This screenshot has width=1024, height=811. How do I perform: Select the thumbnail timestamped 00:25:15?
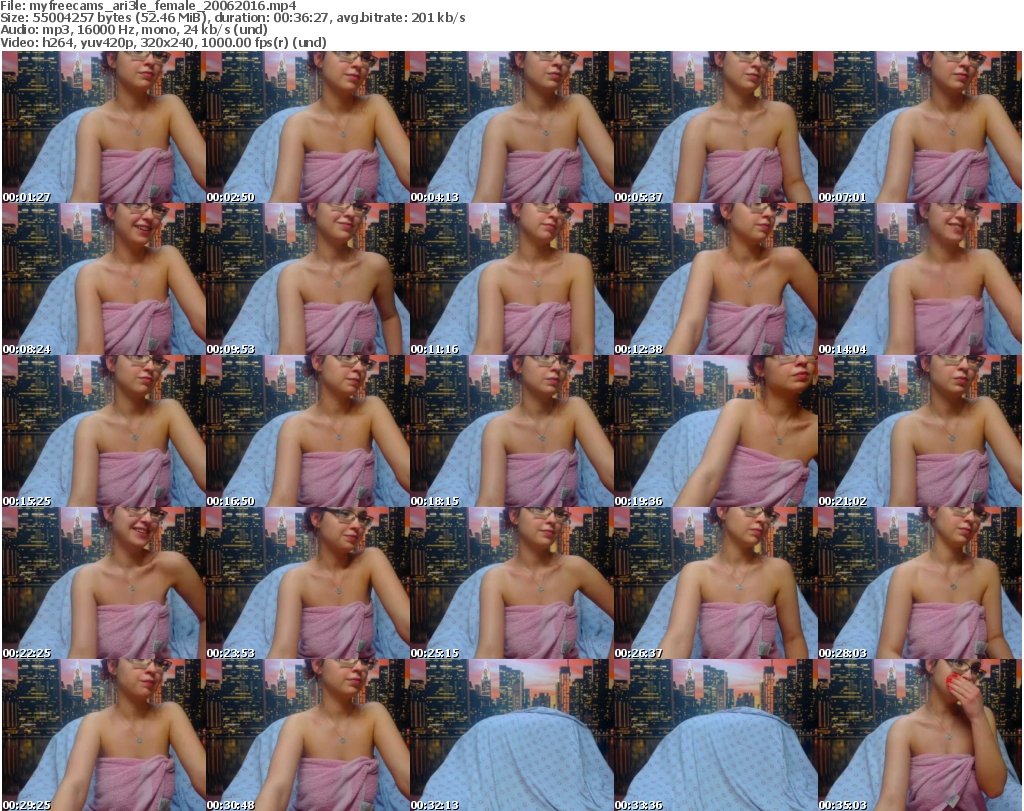coord(511,583)
